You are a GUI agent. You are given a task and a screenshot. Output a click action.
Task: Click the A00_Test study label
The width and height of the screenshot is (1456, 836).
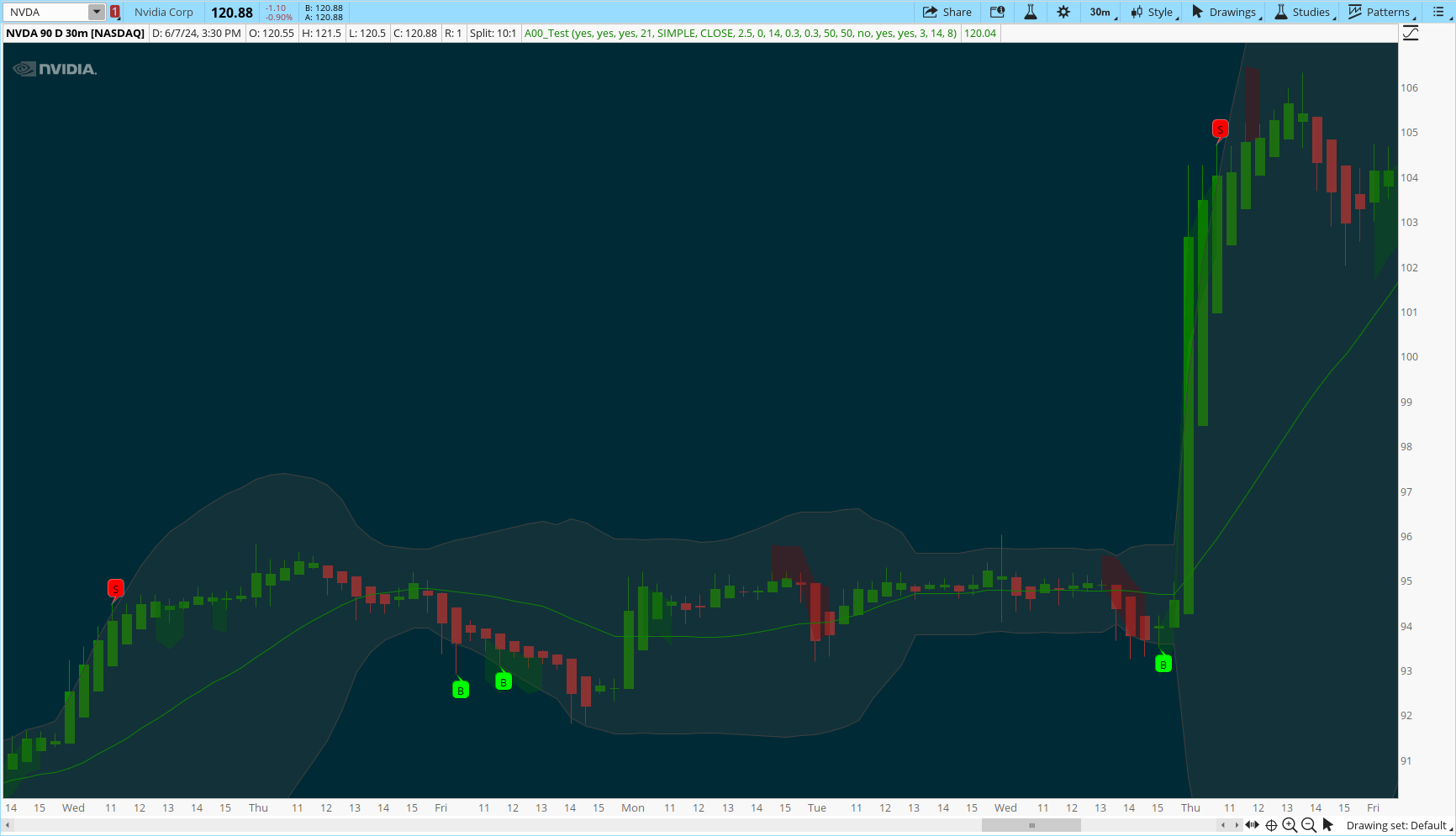point(741,34)
